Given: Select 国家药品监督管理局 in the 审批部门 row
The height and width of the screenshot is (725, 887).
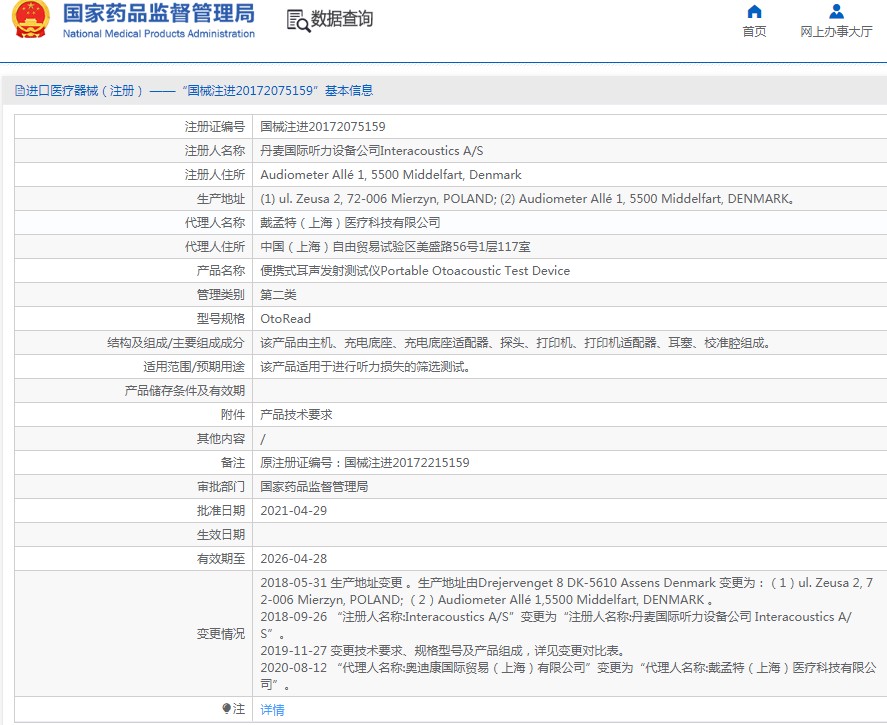Looking at the screenshot, I should tap(314, 487).
